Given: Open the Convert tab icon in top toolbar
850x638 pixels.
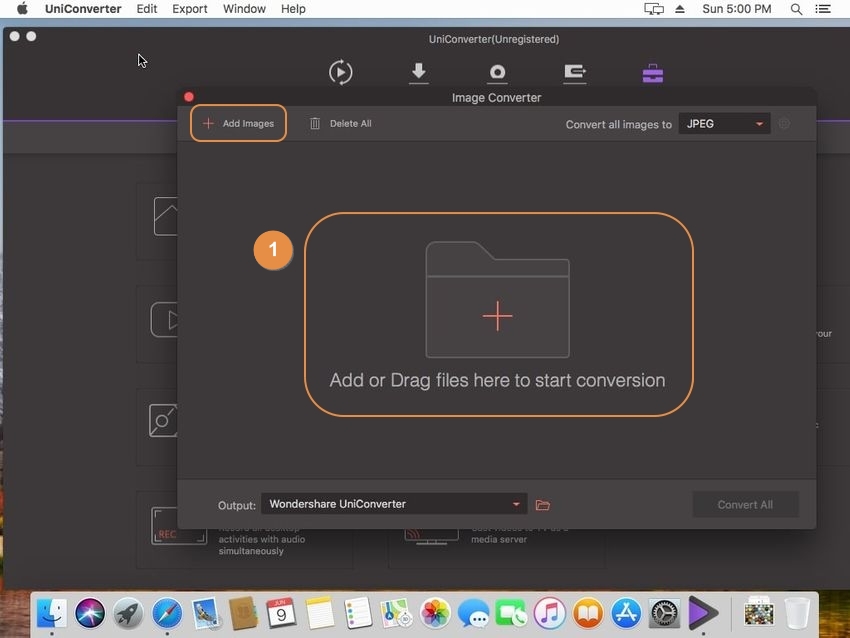Looking at the screenshot, I should tap(340, 72).
